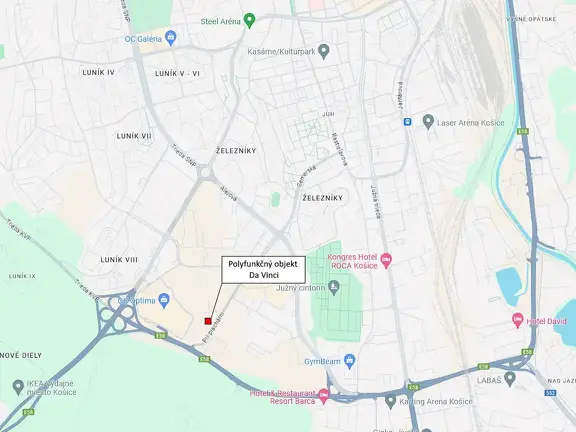
Task: Select the Kongres Hotel ROCA bed icon
Action: (386, 260)
